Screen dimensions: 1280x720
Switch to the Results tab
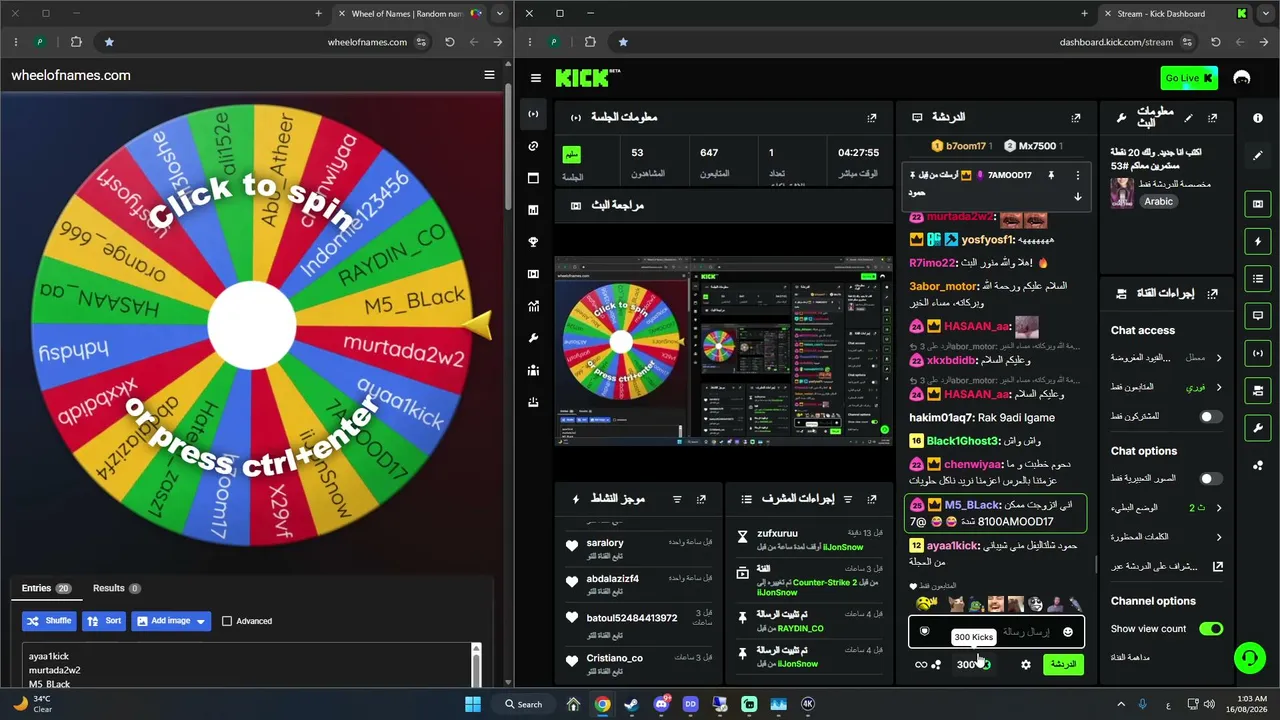(116, 588)
